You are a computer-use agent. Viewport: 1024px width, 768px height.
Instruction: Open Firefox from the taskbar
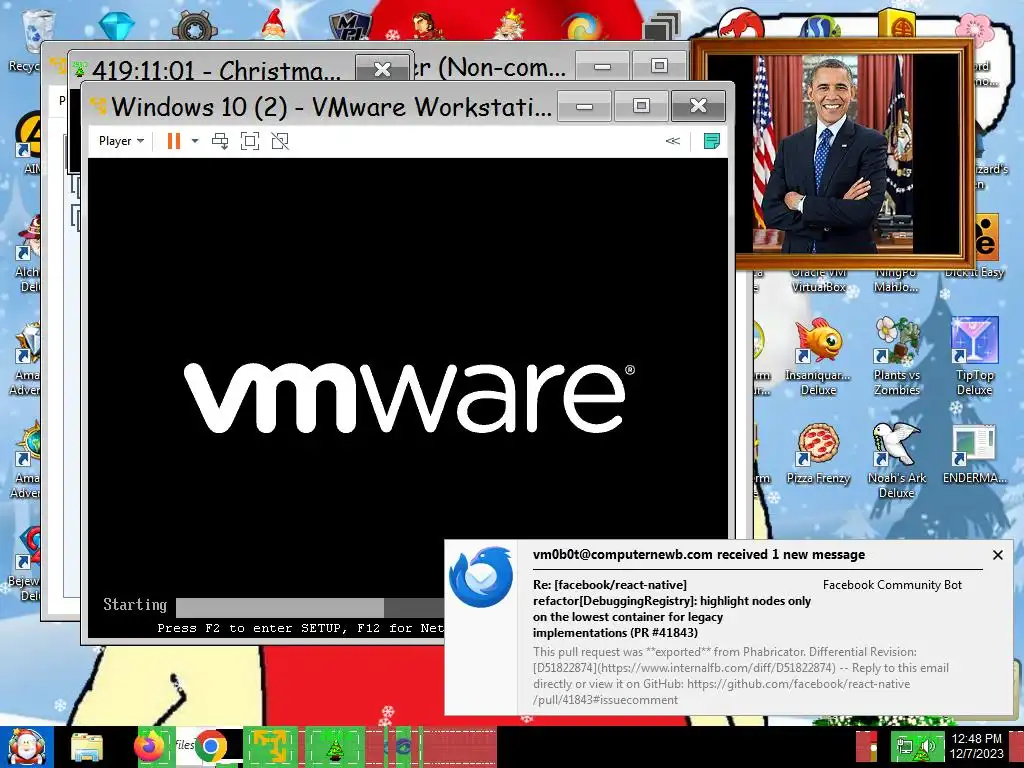(149, 746)
